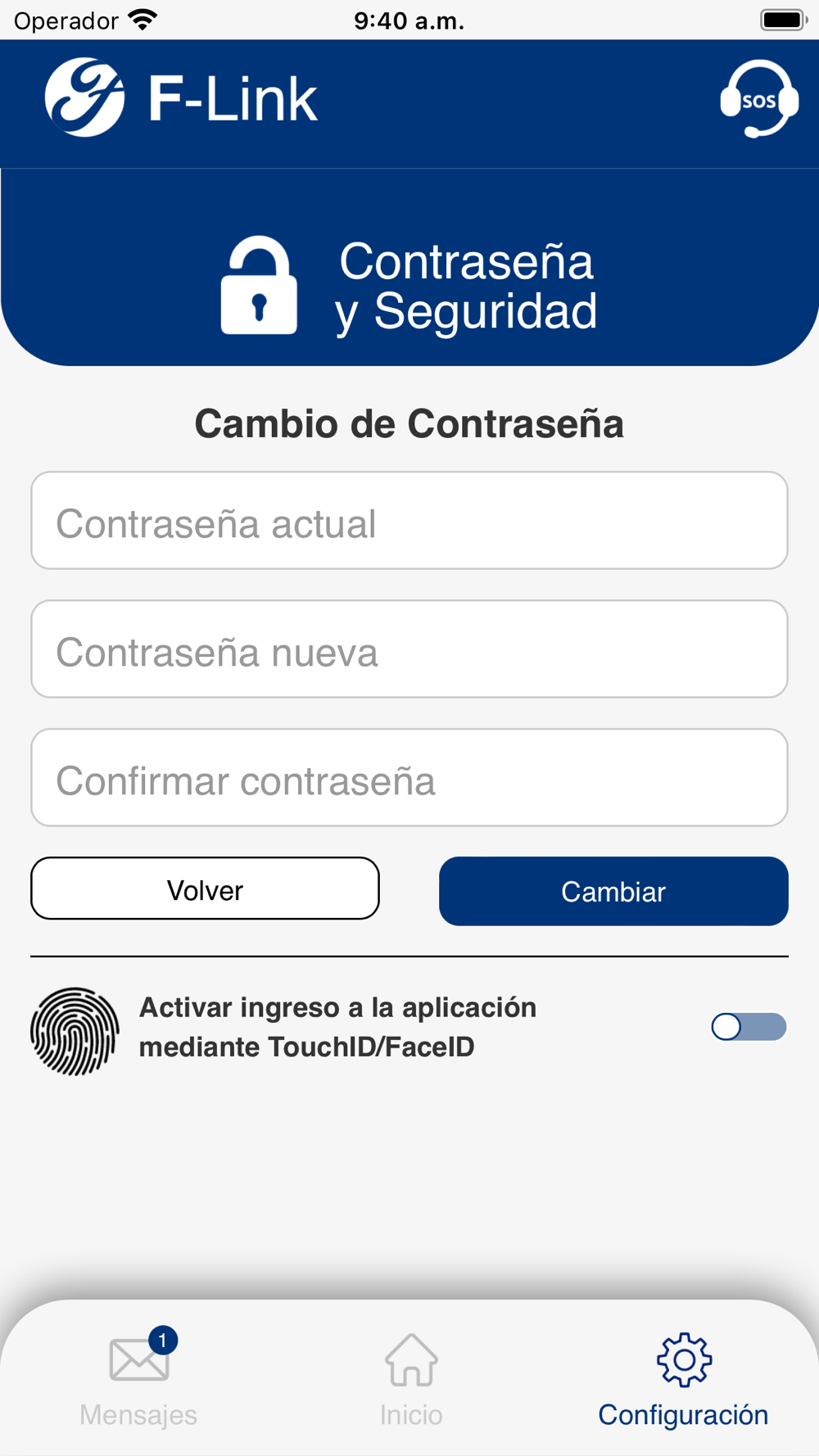
Task: Tap the Configuración gear icon
Action: click(x=684, y=1360)
